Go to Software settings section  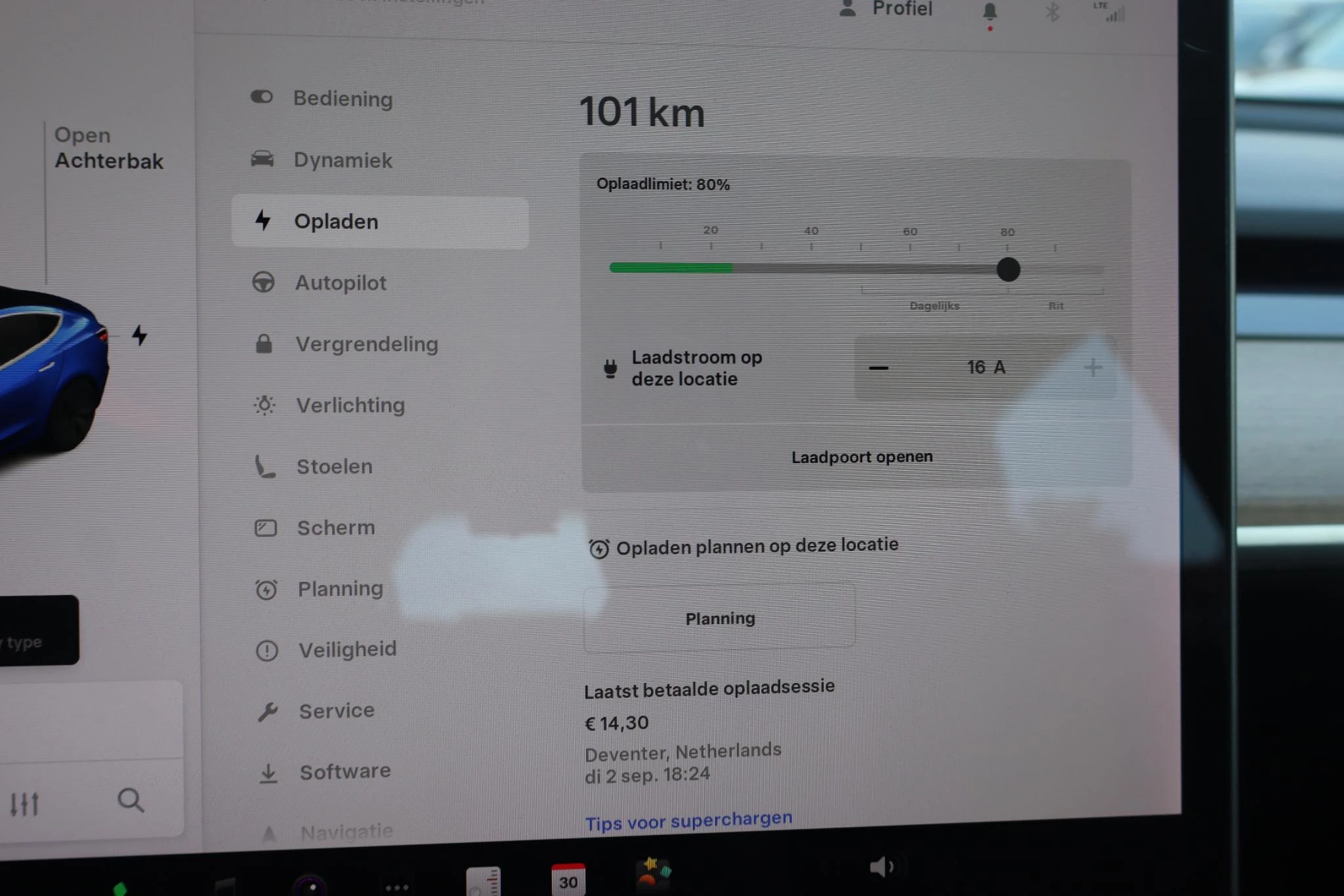[345, 772]
